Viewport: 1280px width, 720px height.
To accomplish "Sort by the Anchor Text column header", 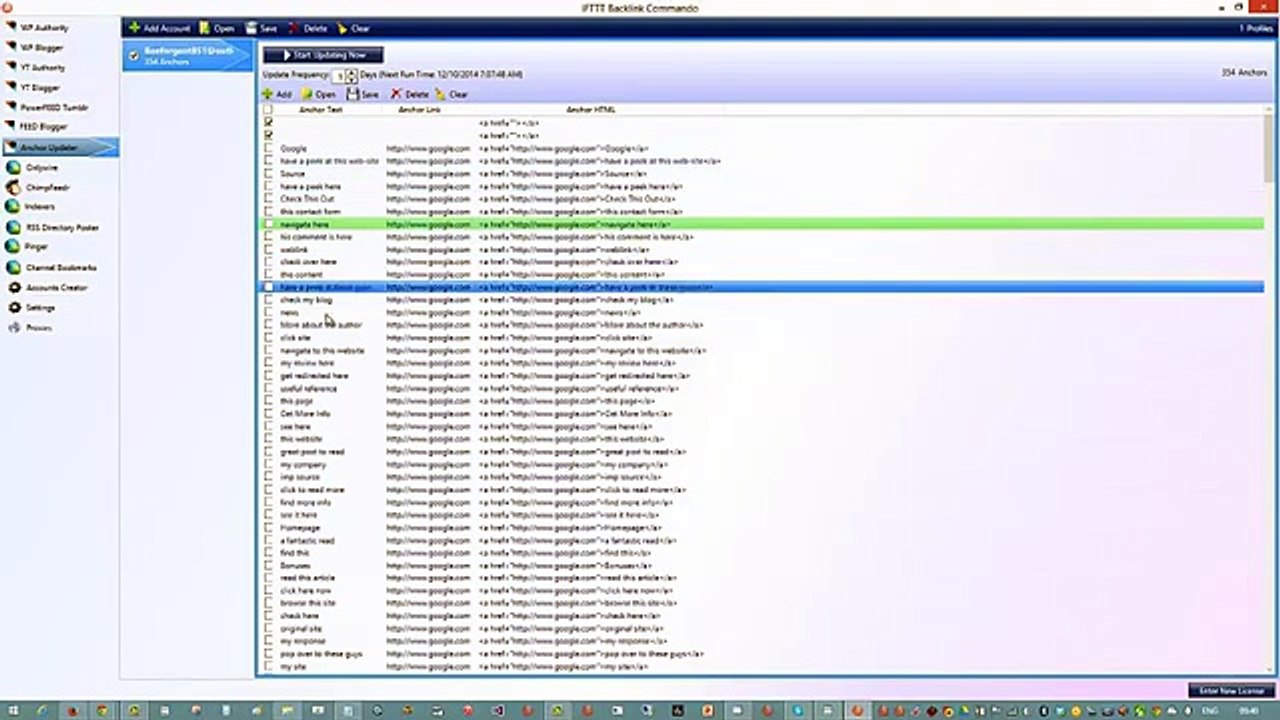I will click(x=320, y=109).
